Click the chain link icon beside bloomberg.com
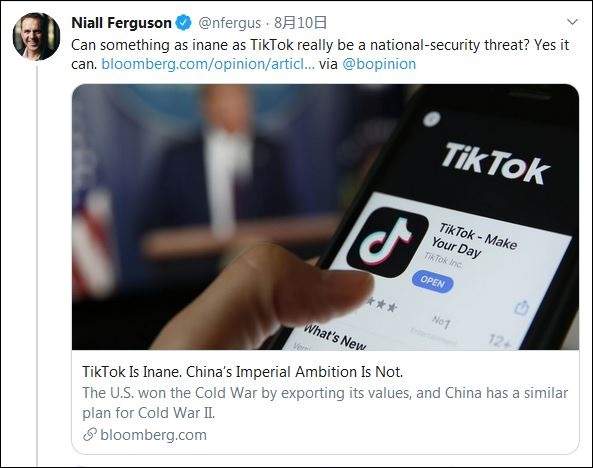Screen dimensions: 593x468 (x=90, y=435)
